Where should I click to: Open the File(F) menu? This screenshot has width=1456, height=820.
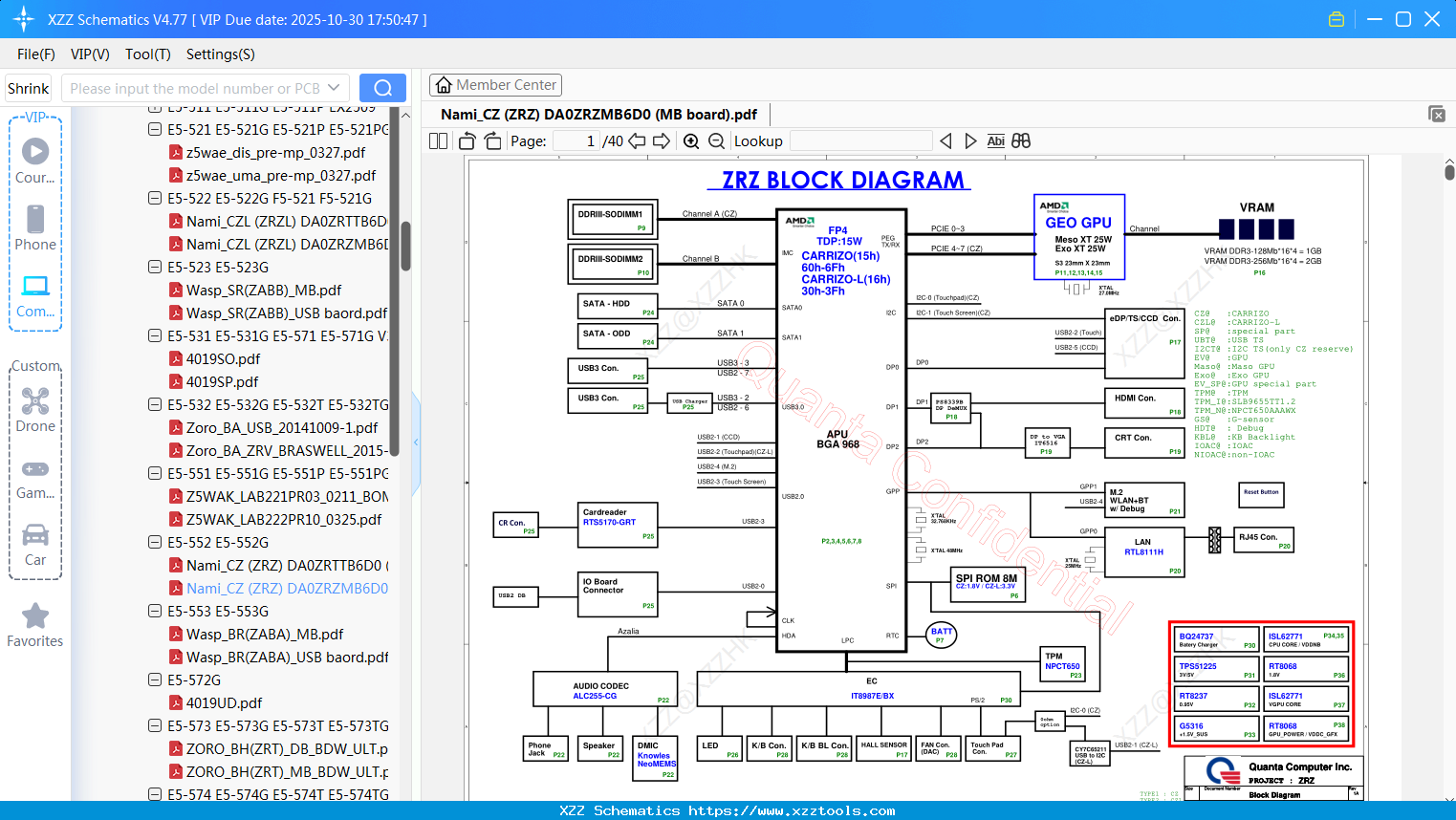pyautogui.click(x=36, y=54)
